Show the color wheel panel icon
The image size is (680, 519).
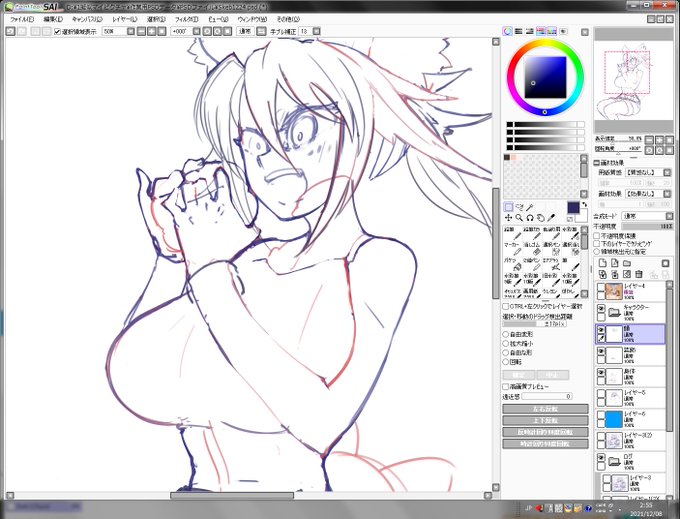(x=507, y=31)
